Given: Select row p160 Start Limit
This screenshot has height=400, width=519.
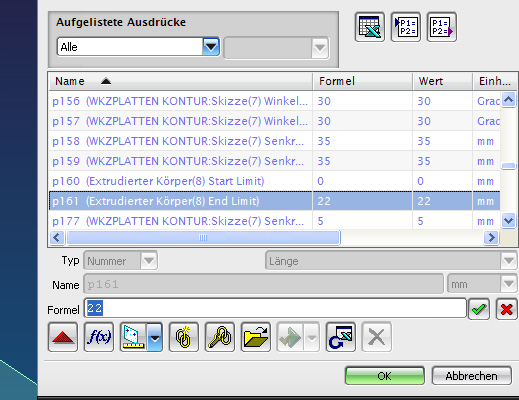Looking at the screenshot, I should click(274, 181).
